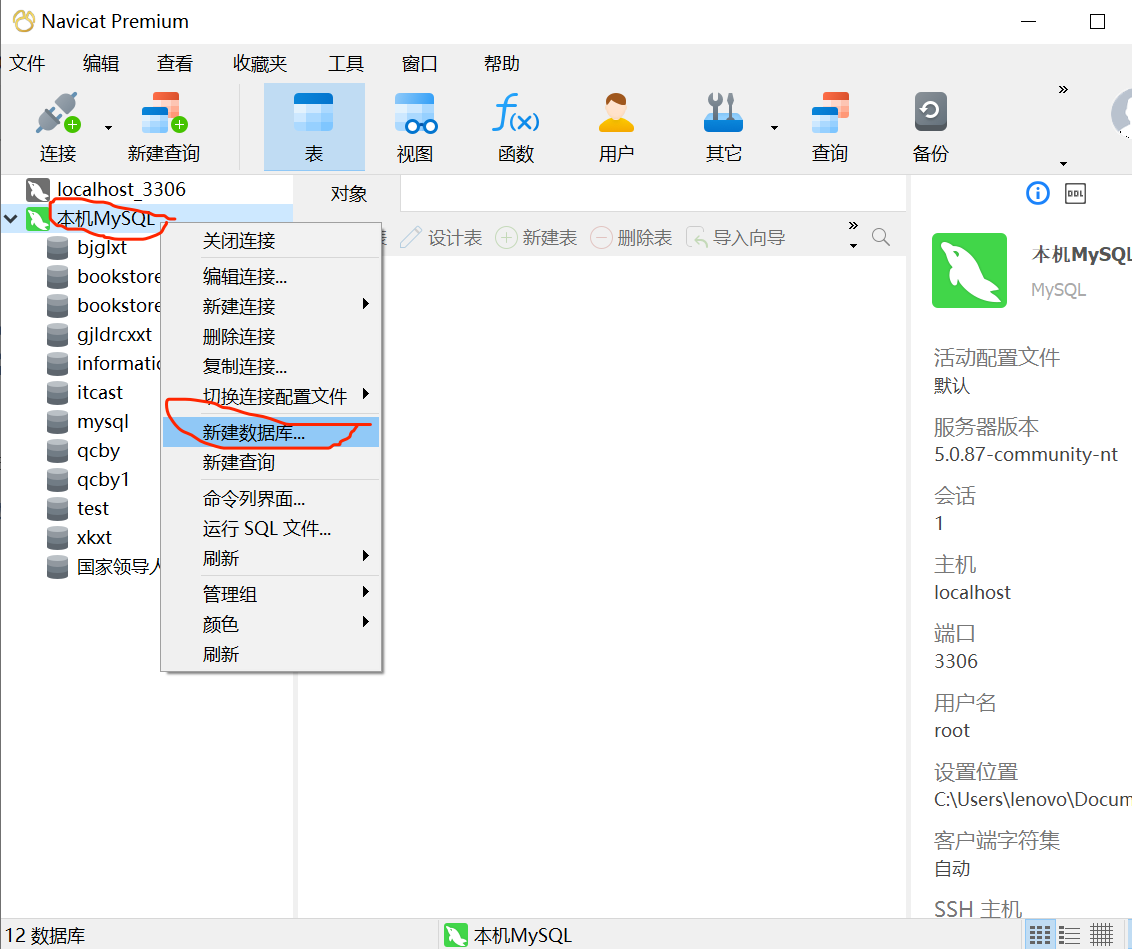
Task: Open the 工具 menu
Action: click(345, 63)
